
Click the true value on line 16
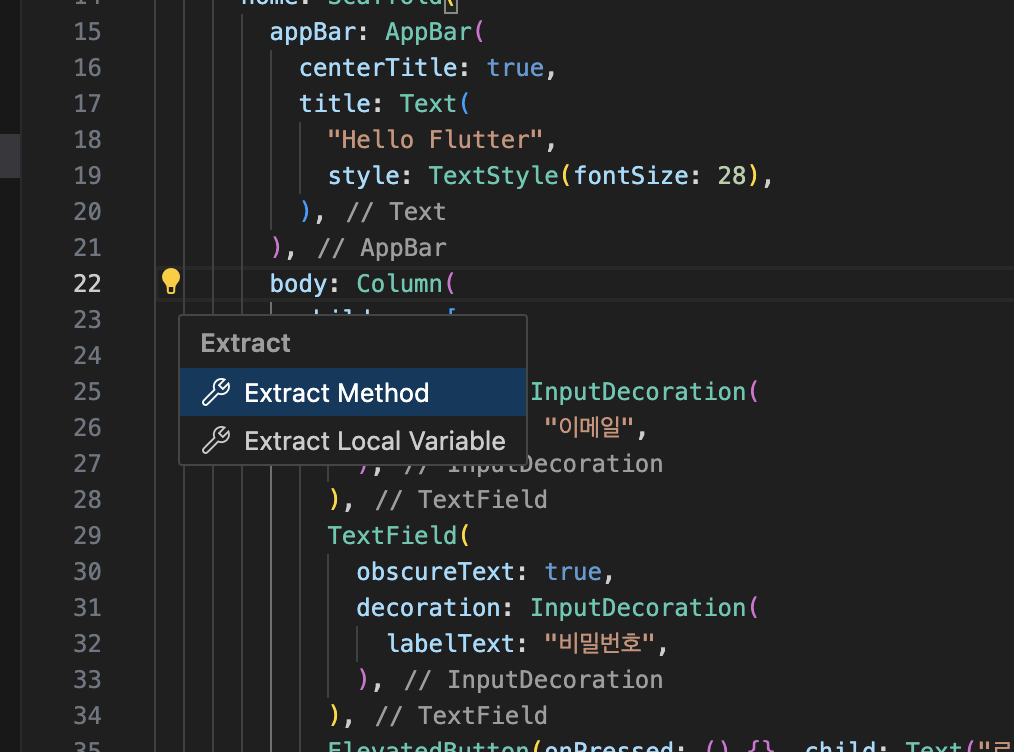click(x=515, y=68)
